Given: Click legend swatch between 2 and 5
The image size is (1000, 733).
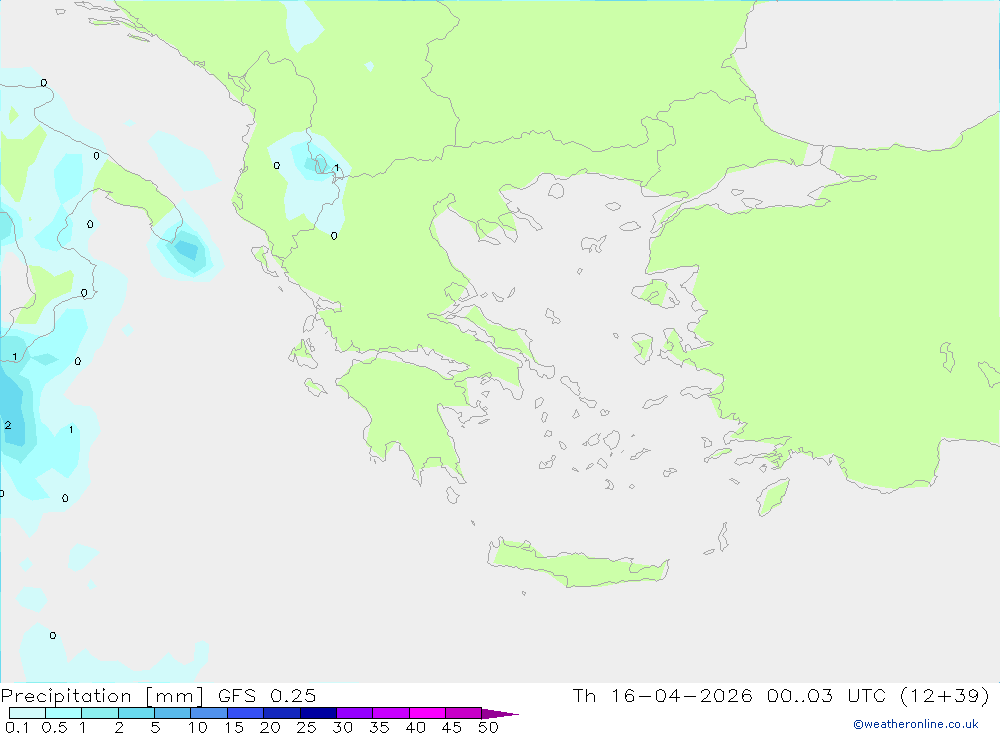Looking at the screenshot, I should click(136, 713).
